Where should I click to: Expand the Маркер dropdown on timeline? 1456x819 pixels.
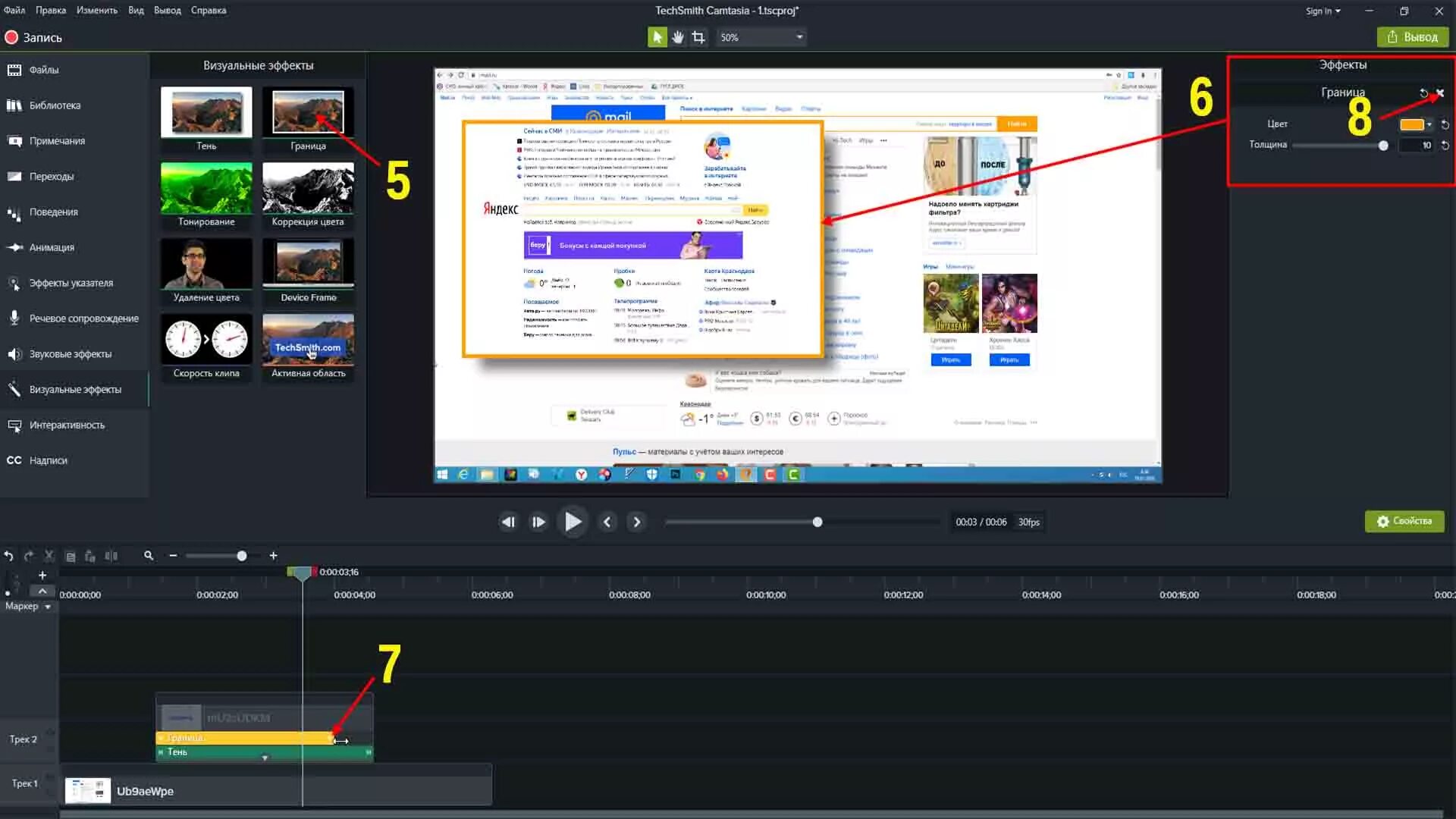48,607
